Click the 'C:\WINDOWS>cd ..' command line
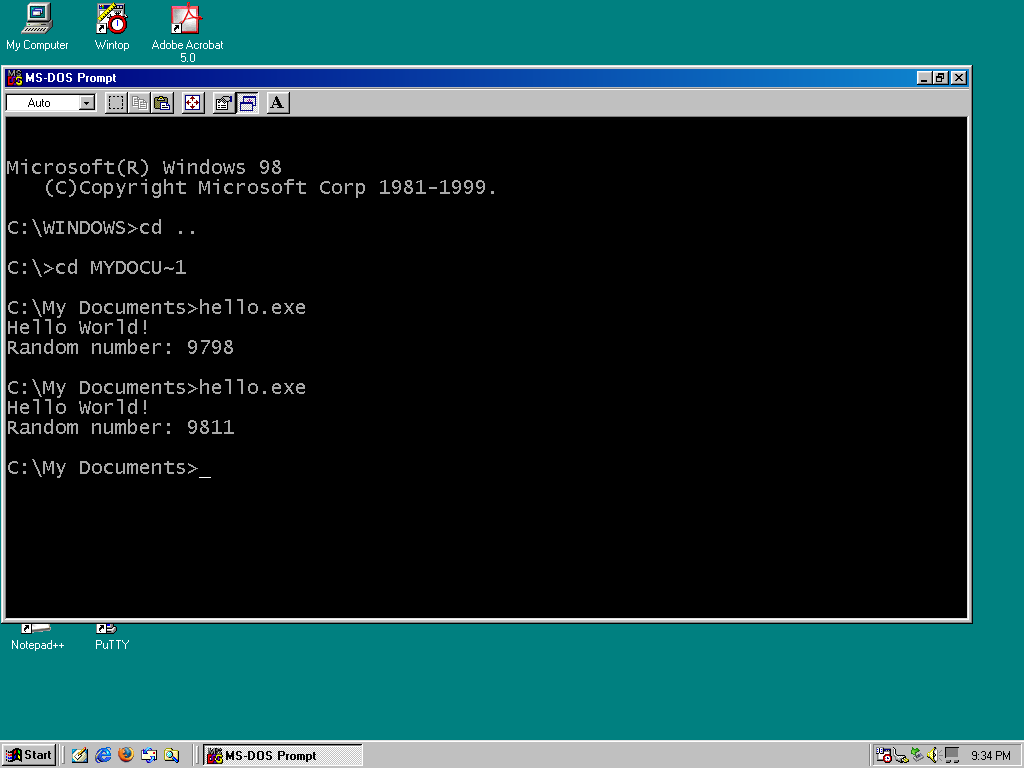This screenshot has width=1024, height=768. [x=101, y=228]
